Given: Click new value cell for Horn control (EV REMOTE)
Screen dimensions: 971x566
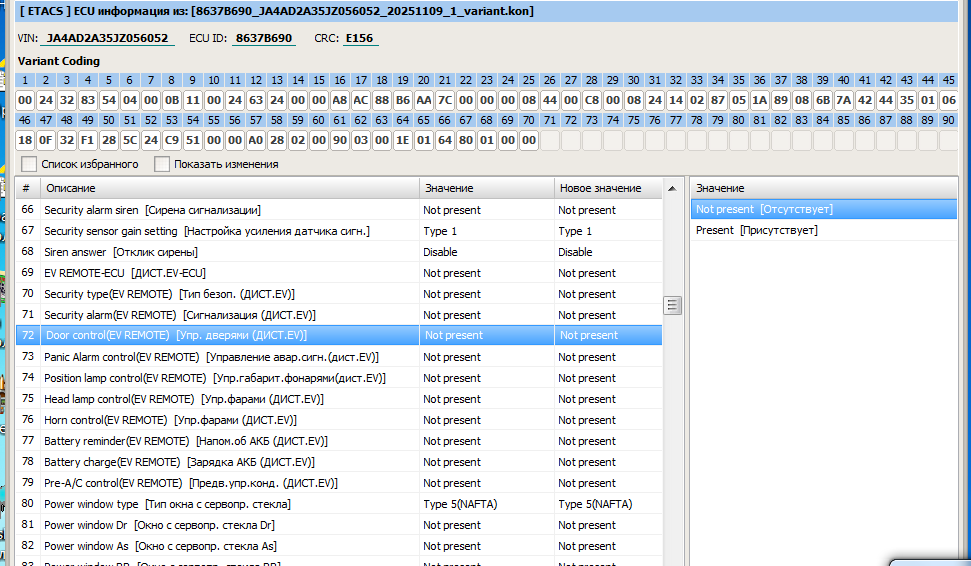Looking at the screenshot, I should 606,420.
